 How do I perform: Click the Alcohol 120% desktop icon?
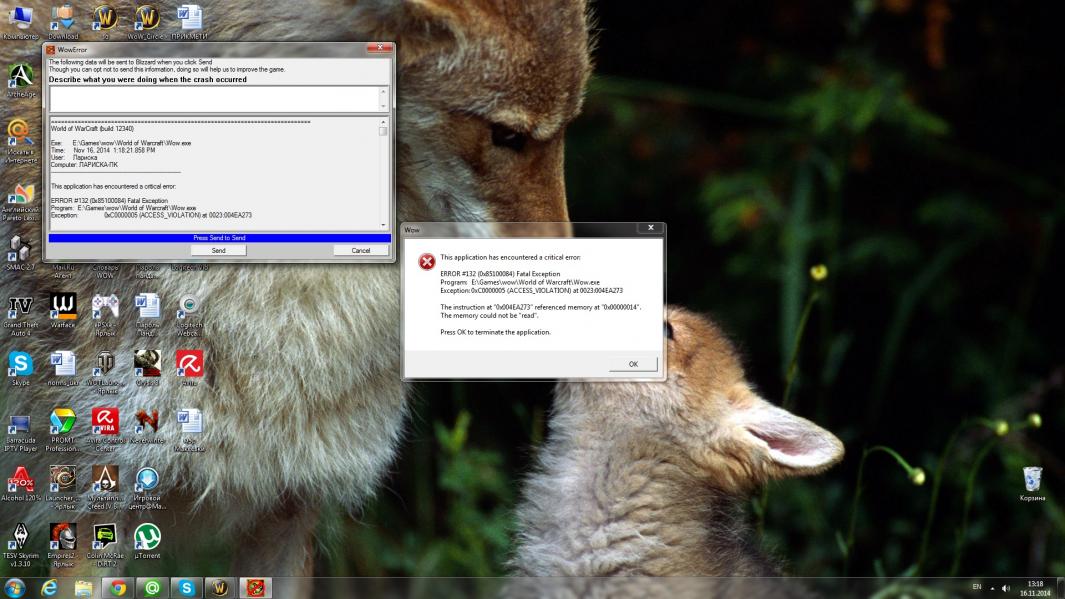pos(20,480)
